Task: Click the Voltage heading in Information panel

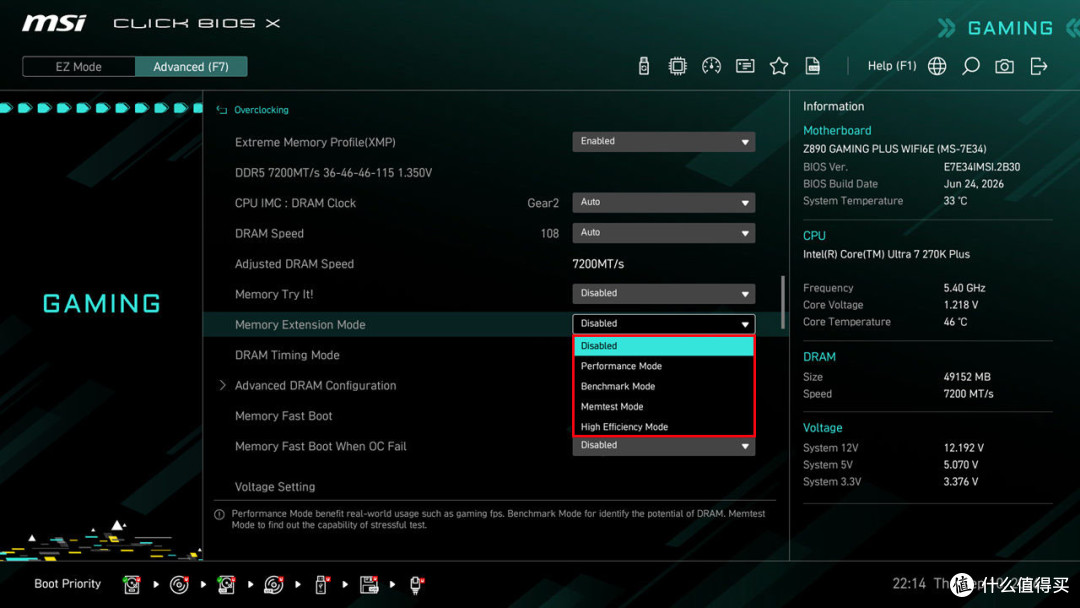Action: [822, 428]
